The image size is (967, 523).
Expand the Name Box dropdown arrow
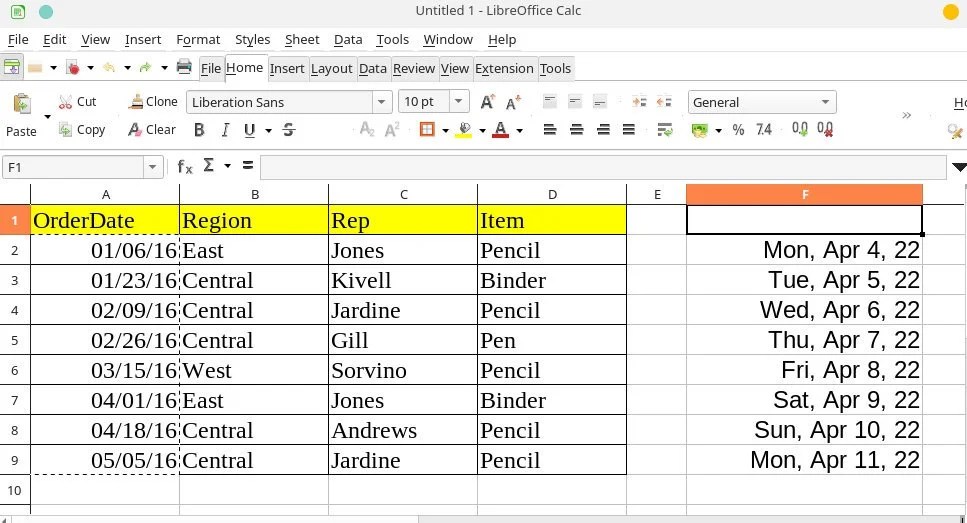click(x=152, y=167)
